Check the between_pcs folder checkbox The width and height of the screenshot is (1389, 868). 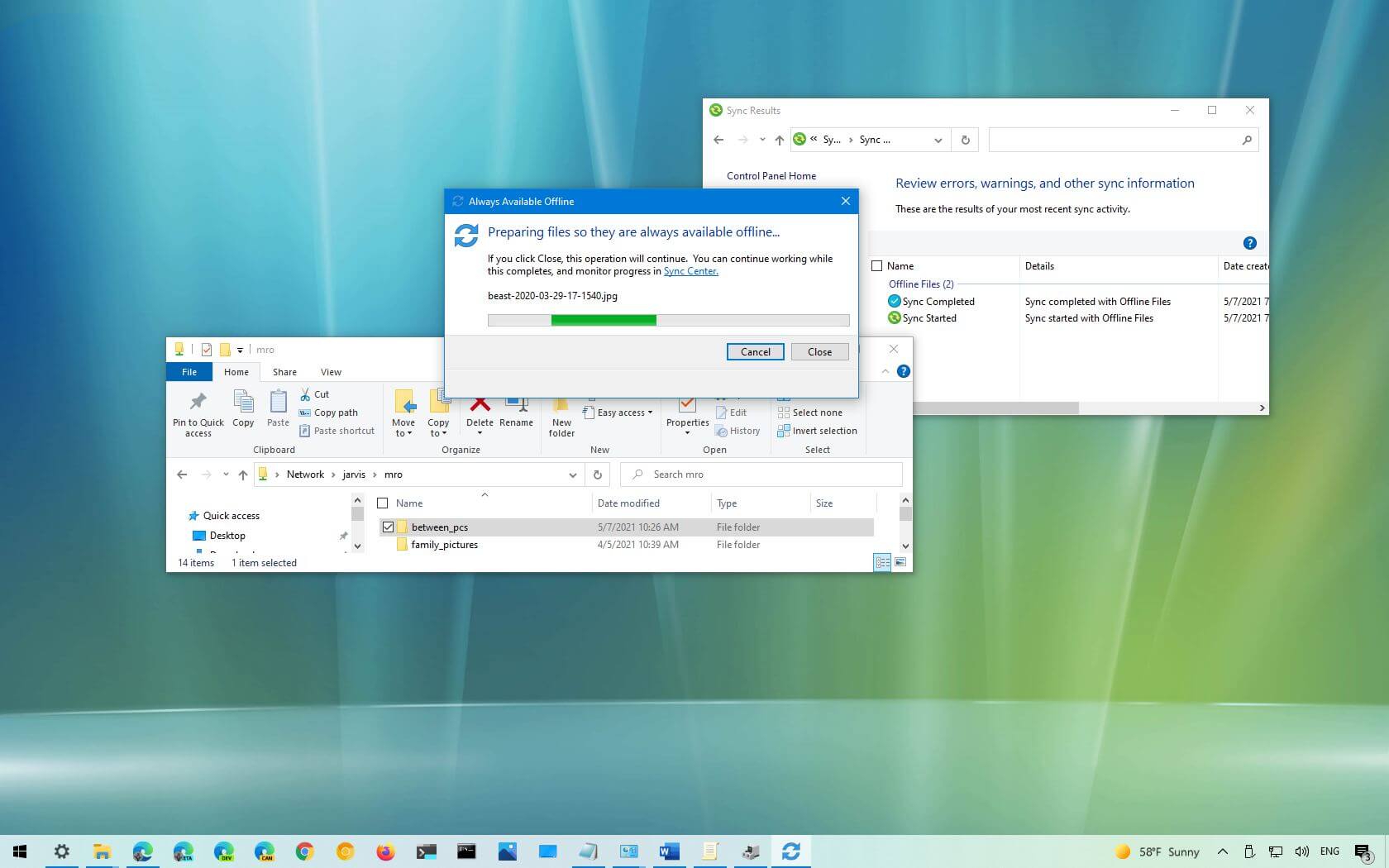click(388, 527)
